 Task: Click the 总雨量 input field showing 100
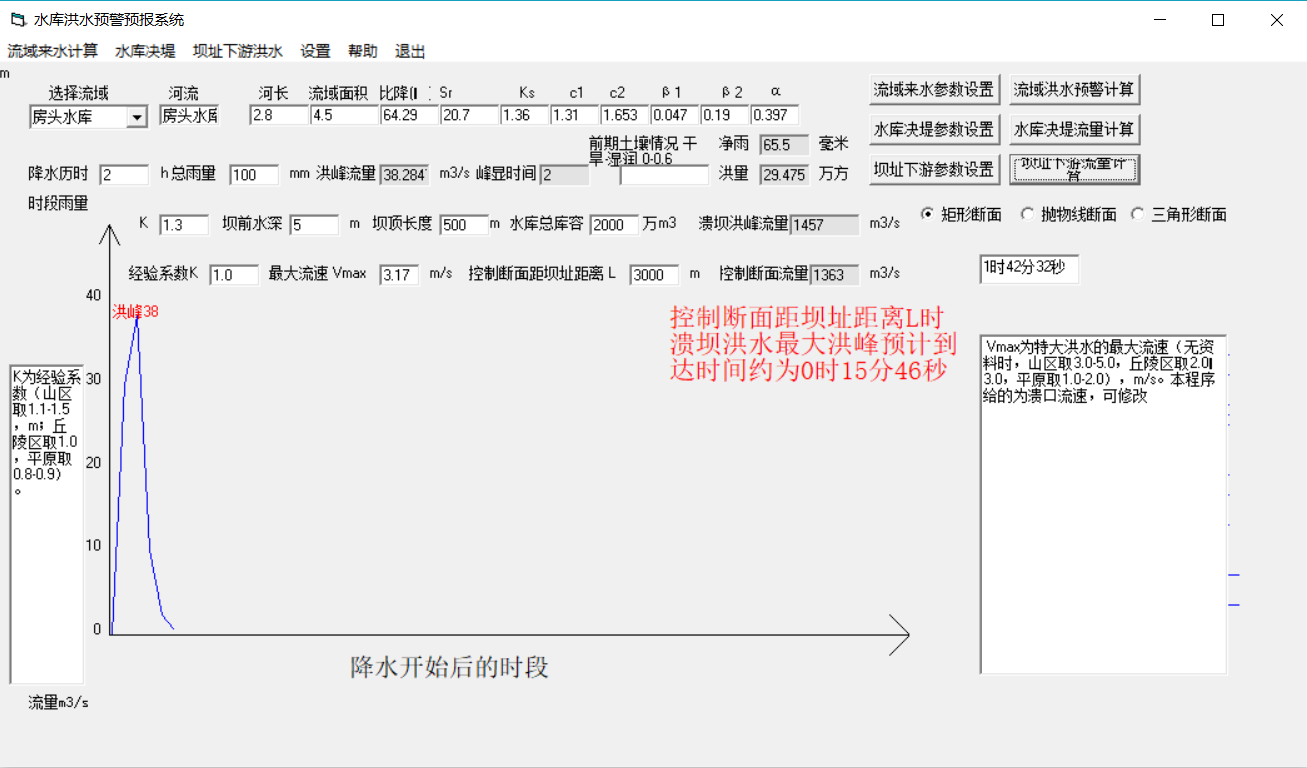pos(254,175)
